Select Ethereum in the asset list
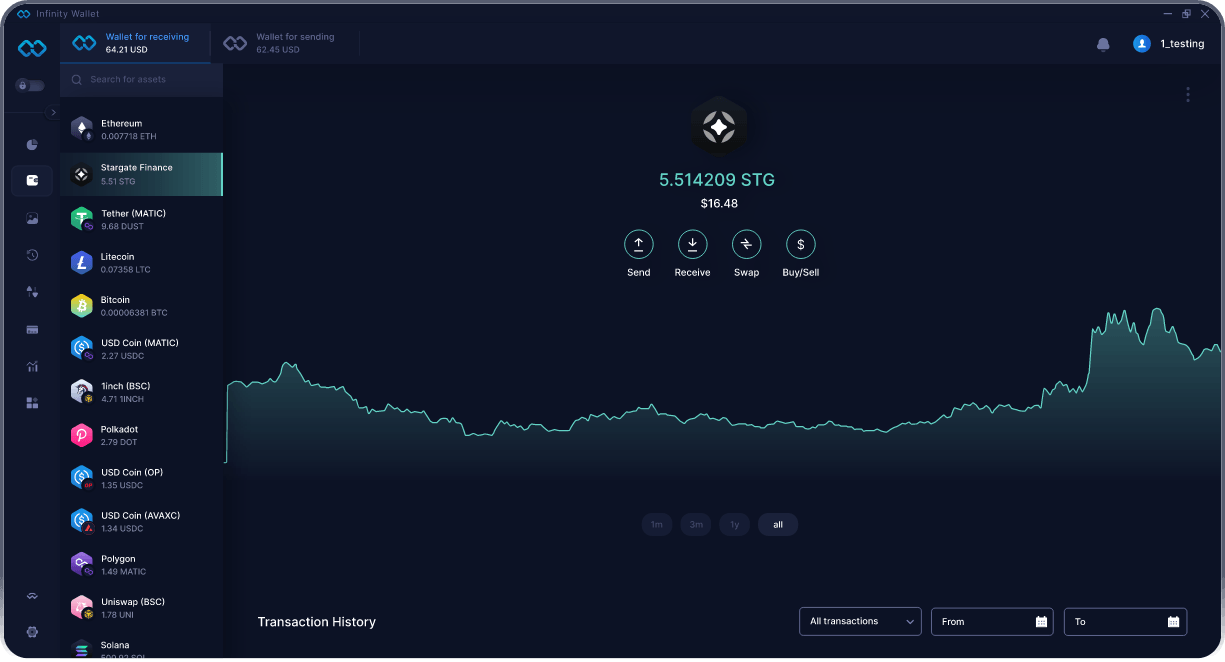Image resolution: width=1225 pixels, height=662 pixels. (142, 130)
